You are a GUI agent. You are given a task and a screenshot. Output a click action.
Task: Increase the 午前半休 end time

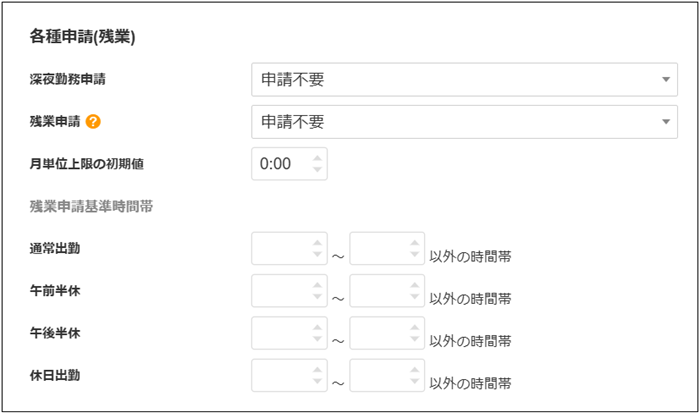coord(416,285)
